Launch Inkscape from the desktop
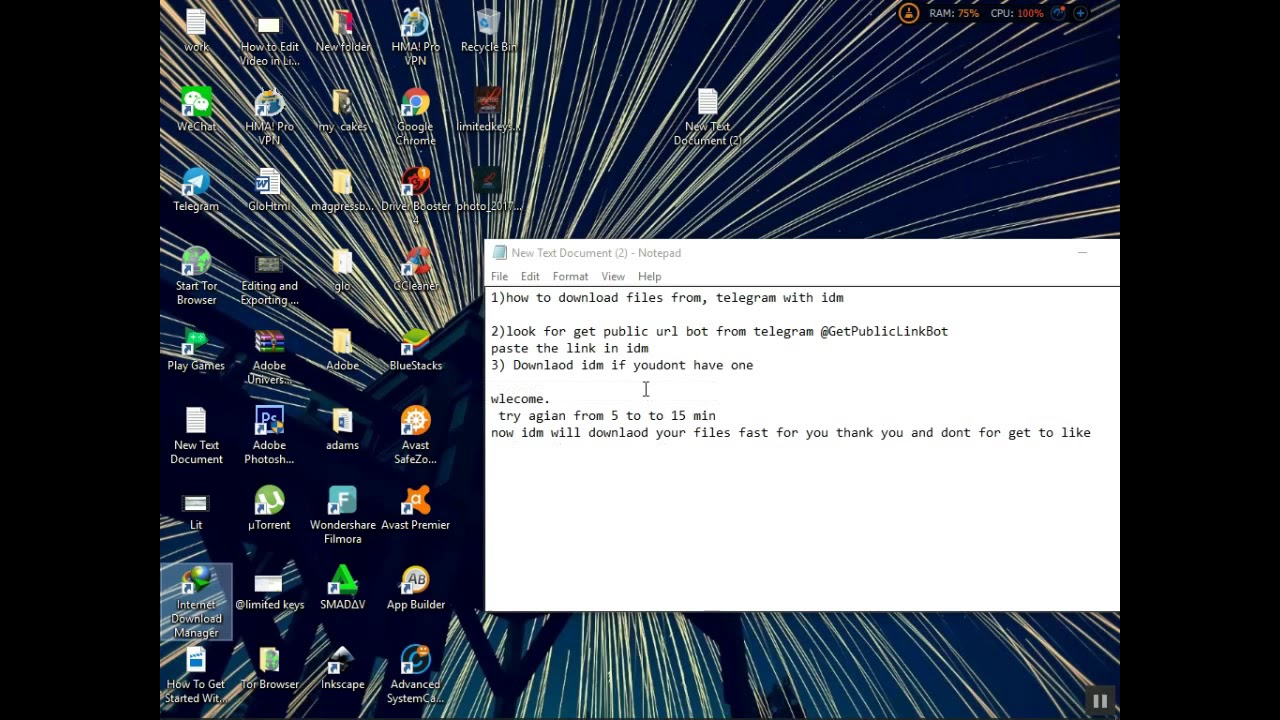Screen dimensions: 1280x720 342,668
